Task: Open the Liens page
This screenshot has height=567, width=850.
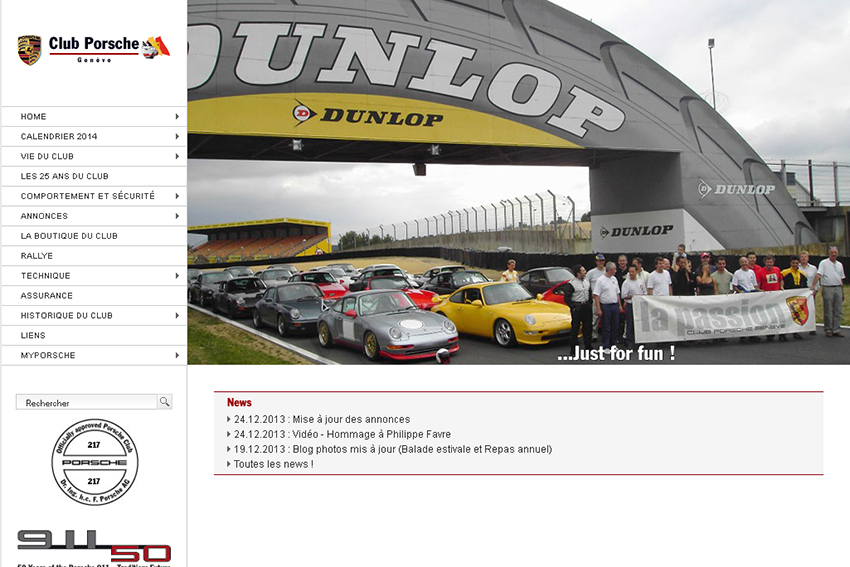Action: tap(33, 335)
